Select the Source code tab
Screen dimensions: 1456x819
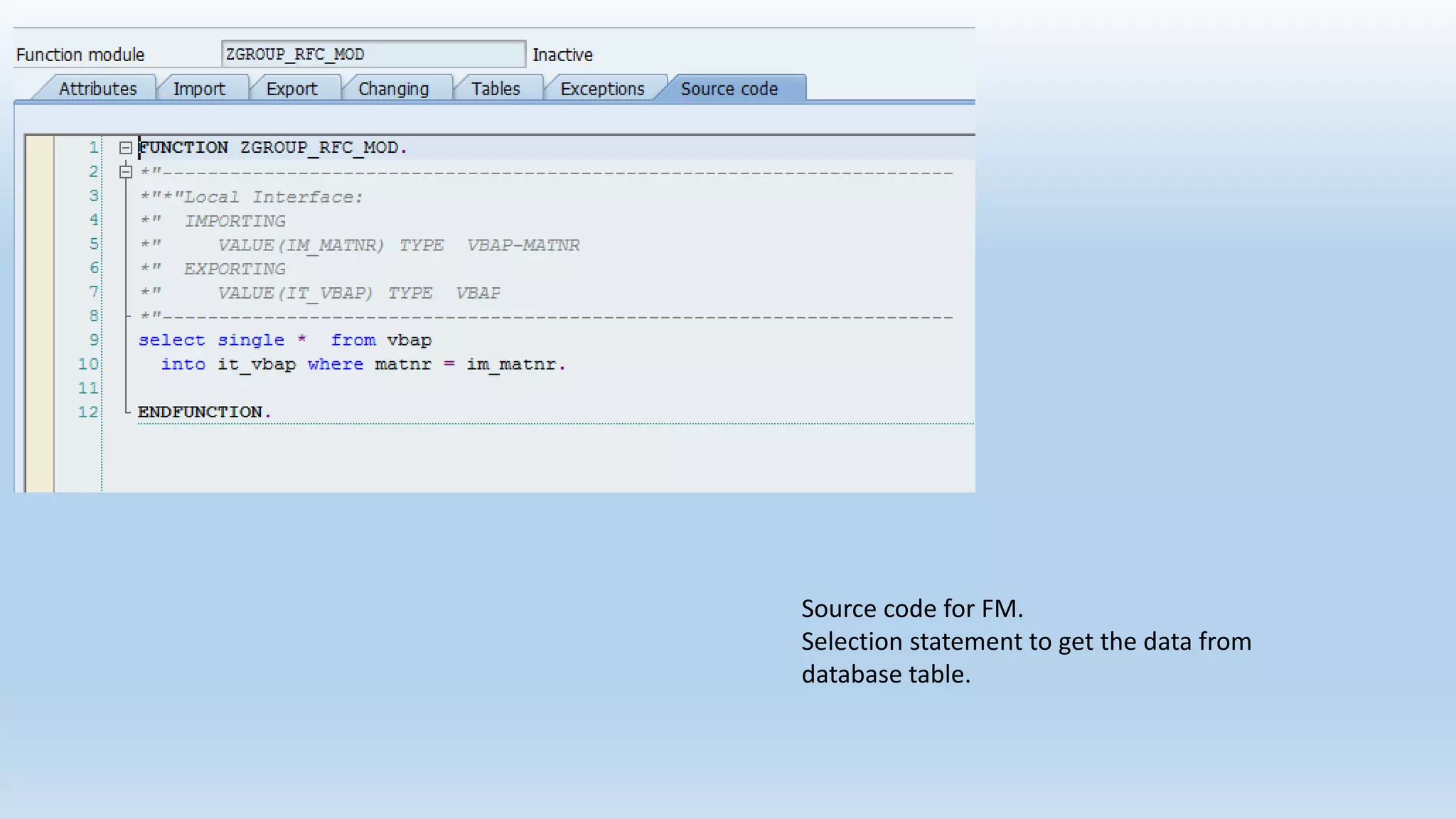pos(729,89)
